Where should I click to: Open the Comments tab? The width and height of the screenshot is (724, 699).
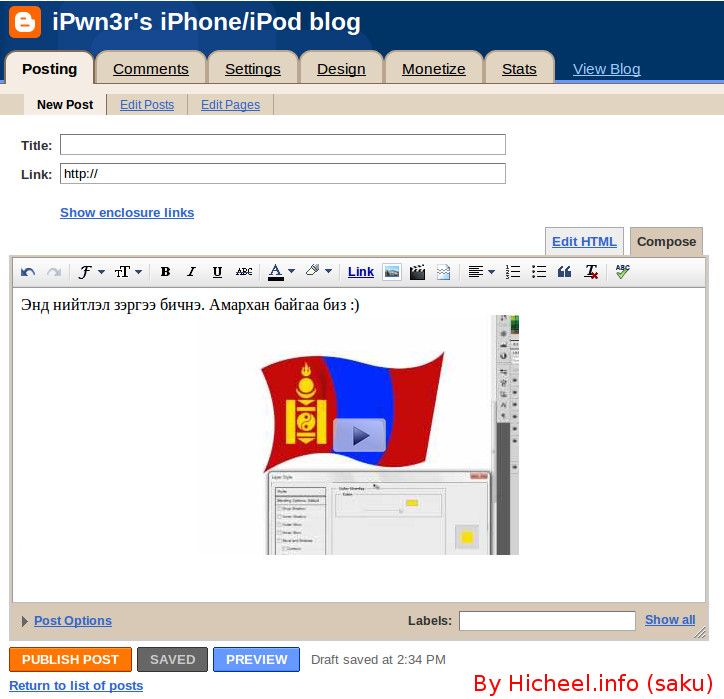click(151, 69)
